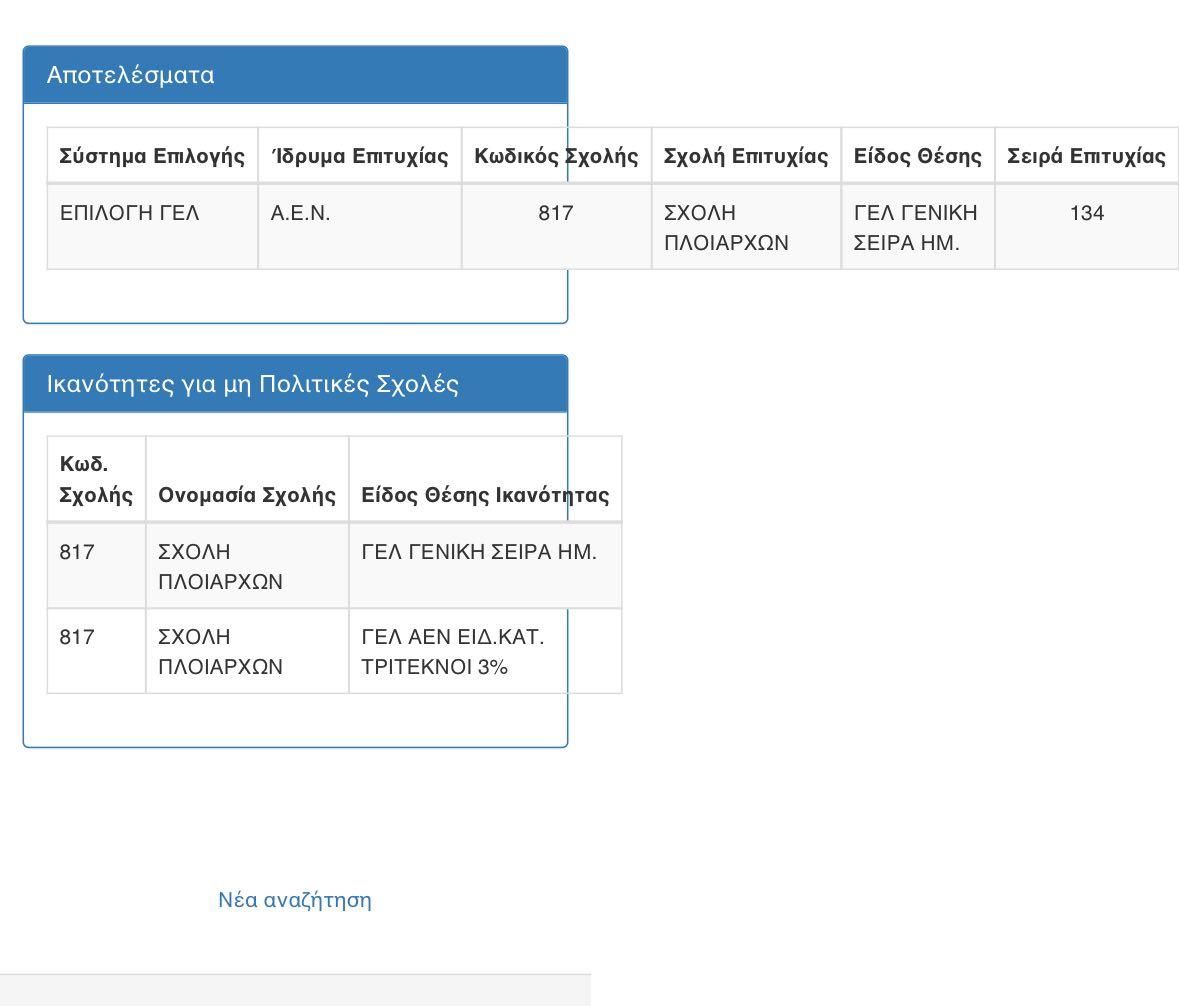
Task: Click the 'Ονομασία Σχολής' column header
Action: [x=247, y=495]
